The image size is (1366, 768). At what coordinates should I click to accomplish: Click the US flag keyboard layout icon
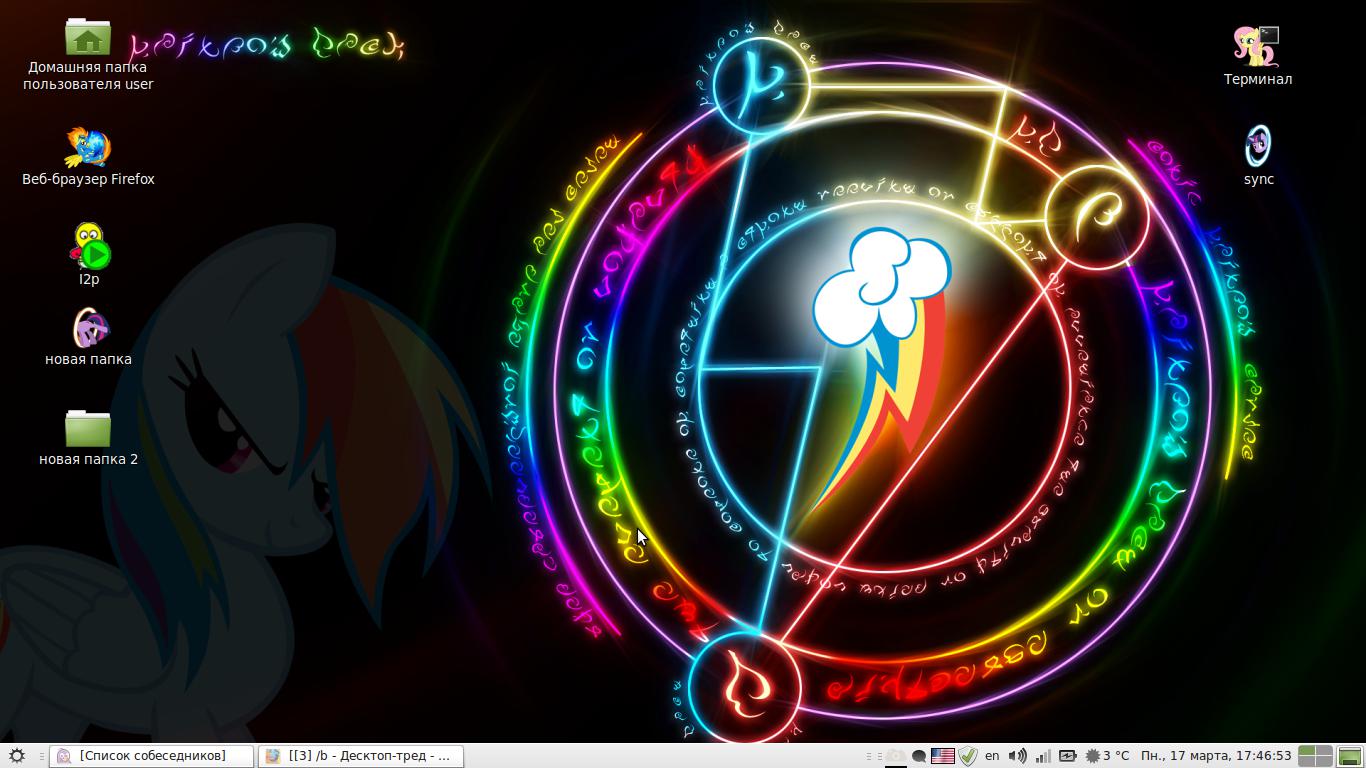pyautogui.click(x=943, y=756)
